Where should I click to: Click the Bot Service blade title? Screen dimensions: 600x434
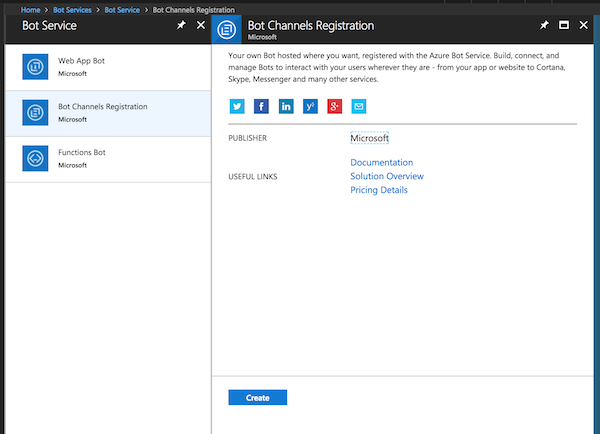(x=49, y=26)
